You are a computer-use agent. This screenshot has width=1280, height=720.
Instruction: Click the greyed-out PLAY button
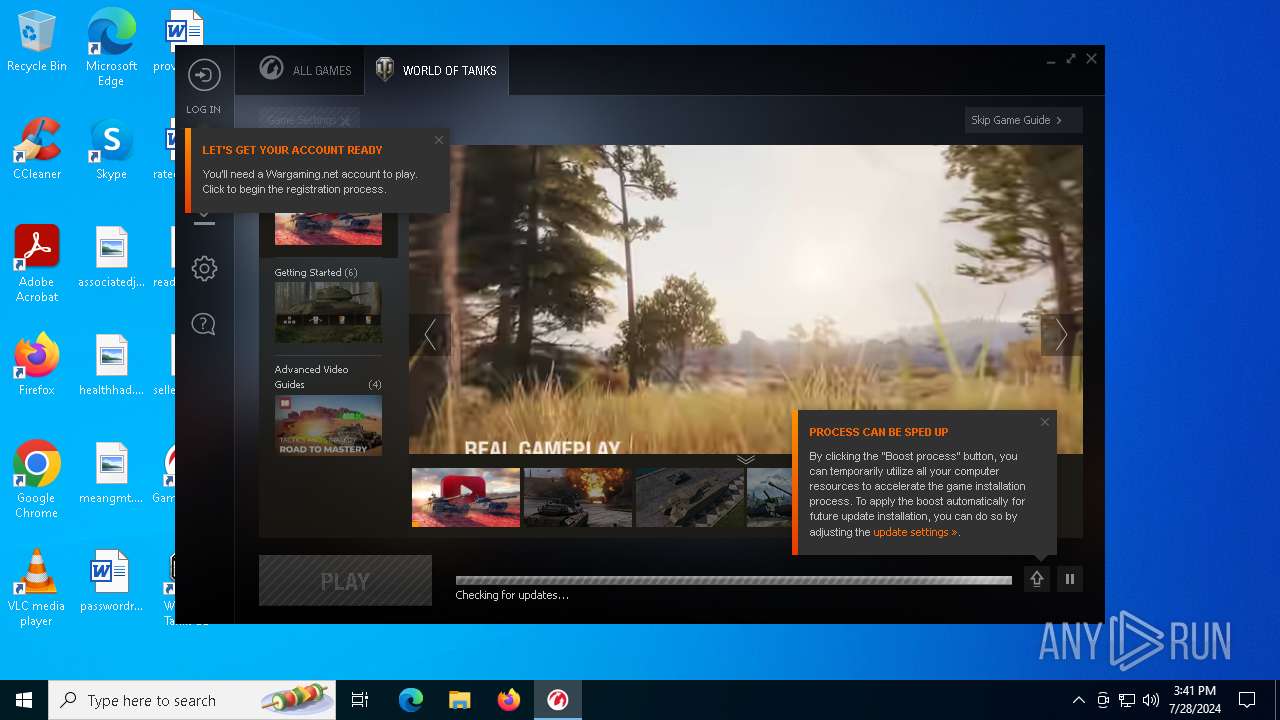pos(345,581)
